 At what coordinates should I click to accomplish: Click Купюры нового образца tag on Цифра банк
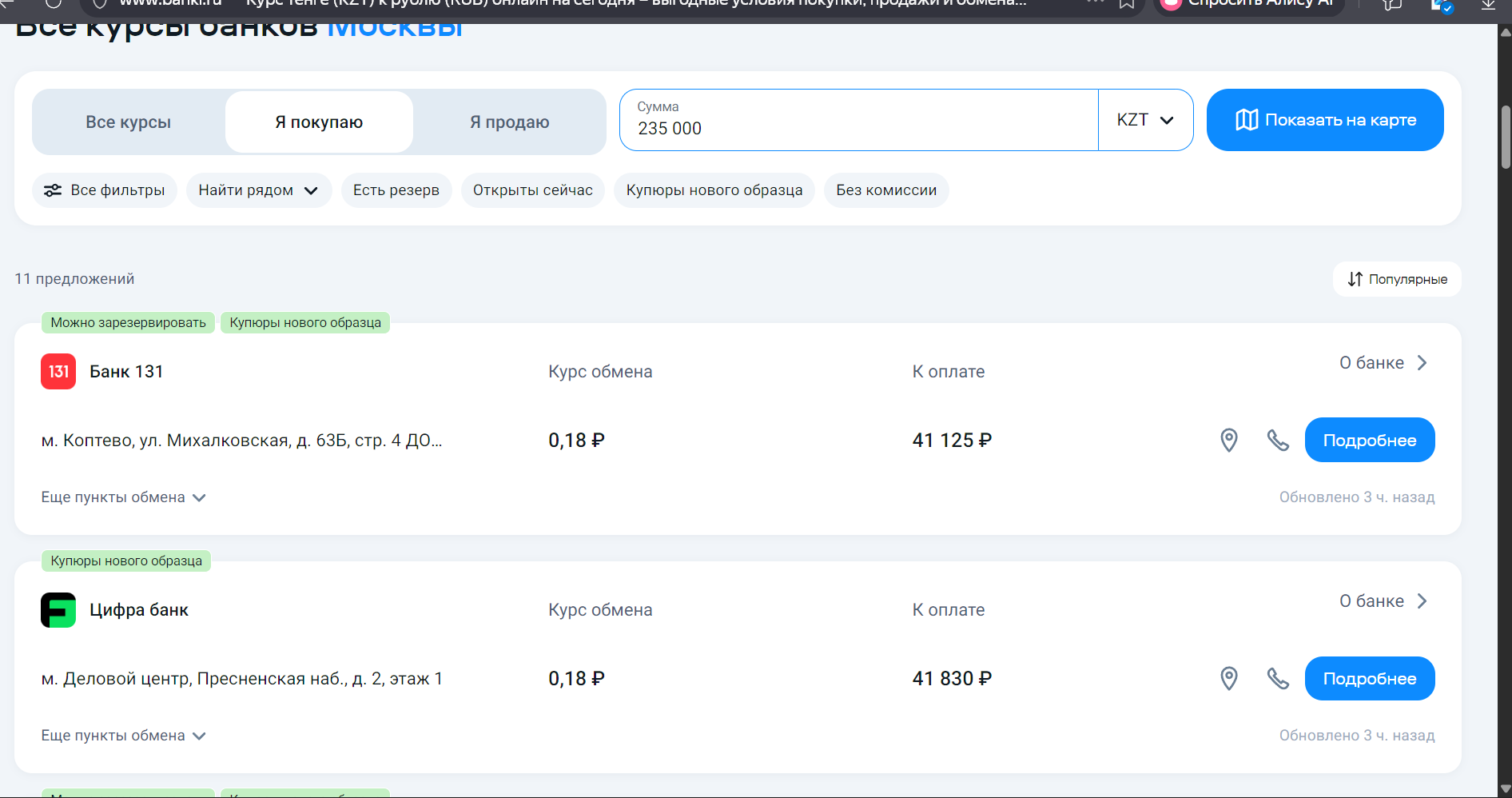[126, 561]
